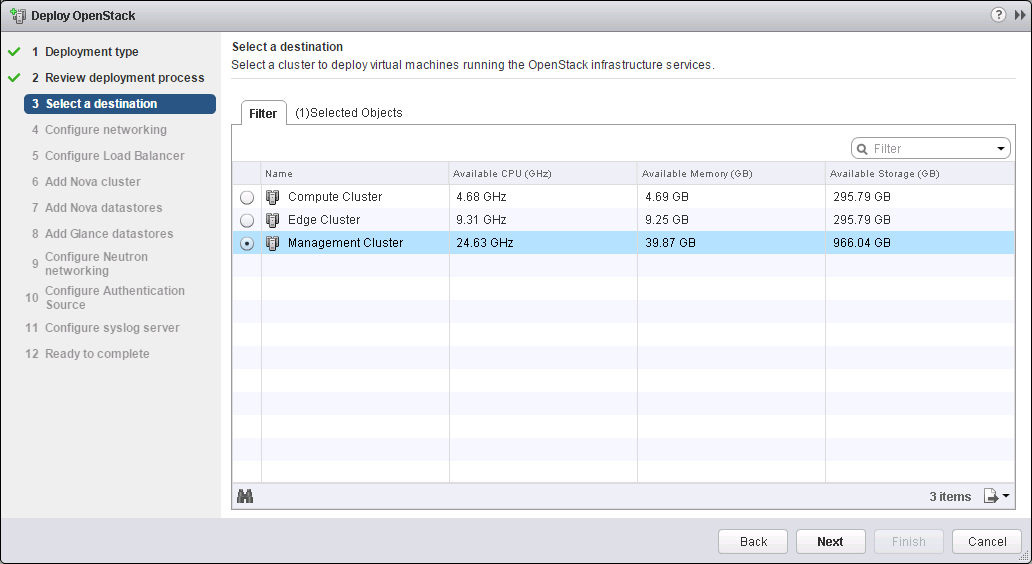
Task: Click the help question mark icon
Action: click(998, 15)
